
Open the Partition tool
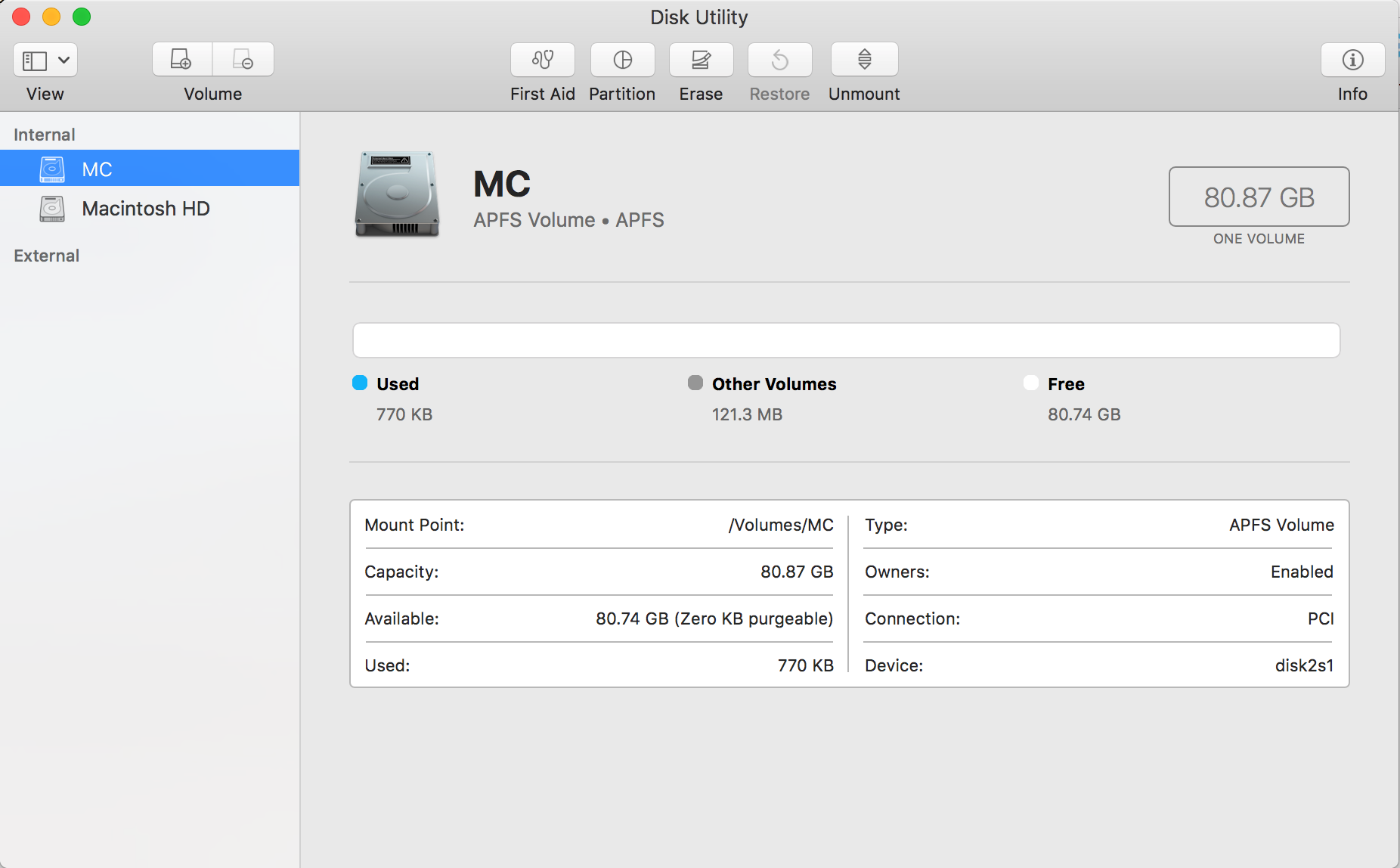[622, 60]
